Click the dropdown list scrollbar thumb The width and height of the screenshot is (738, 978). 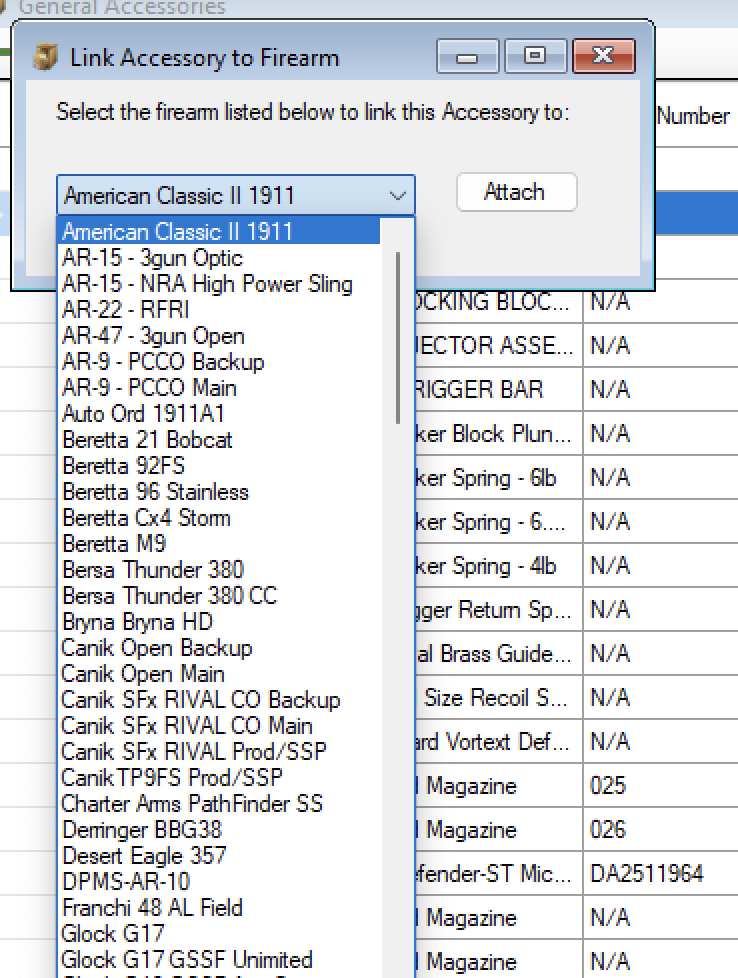(x=397, y=337)
